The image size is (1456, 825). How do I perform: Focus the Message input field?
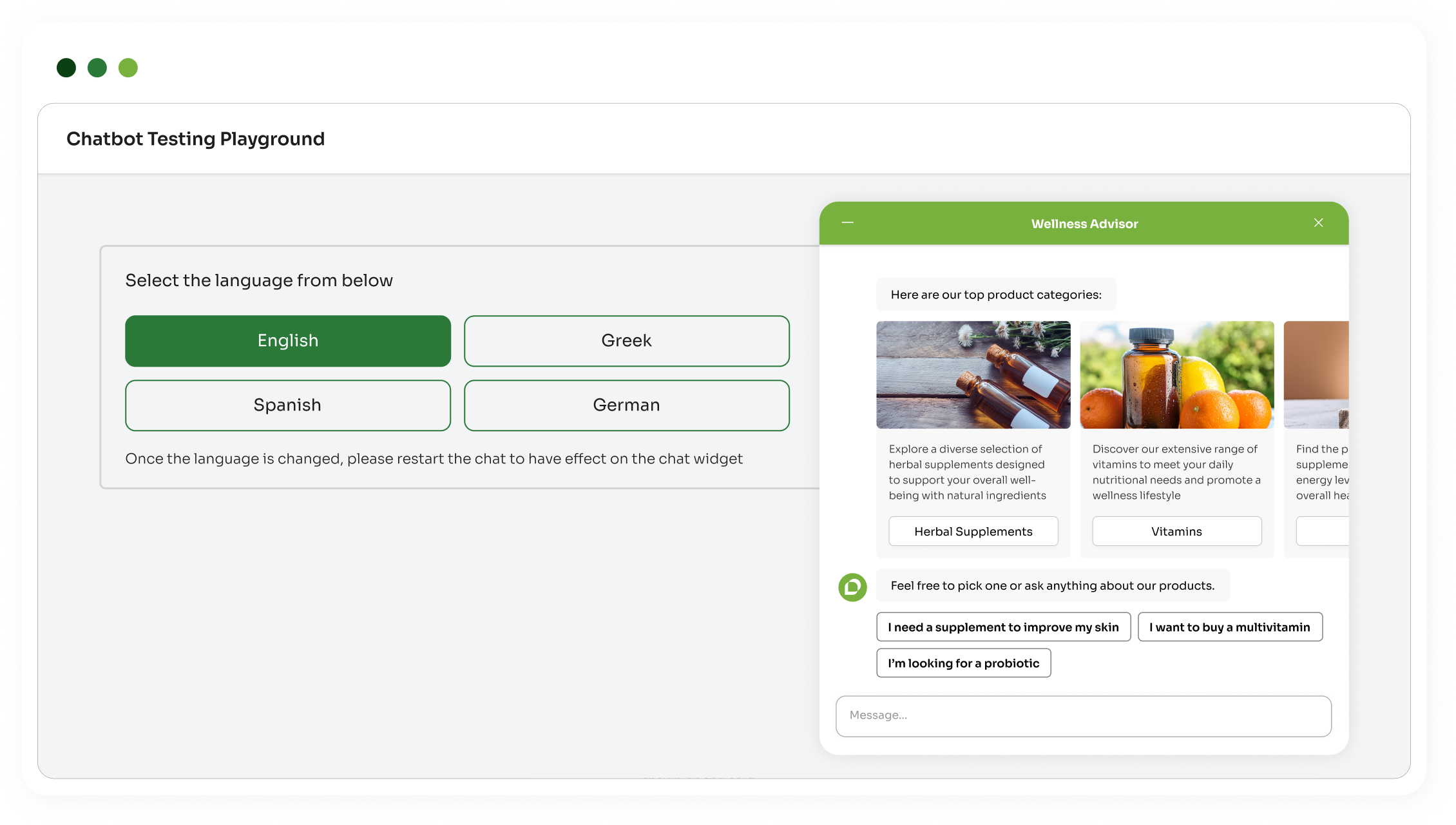coord(1084,716)
